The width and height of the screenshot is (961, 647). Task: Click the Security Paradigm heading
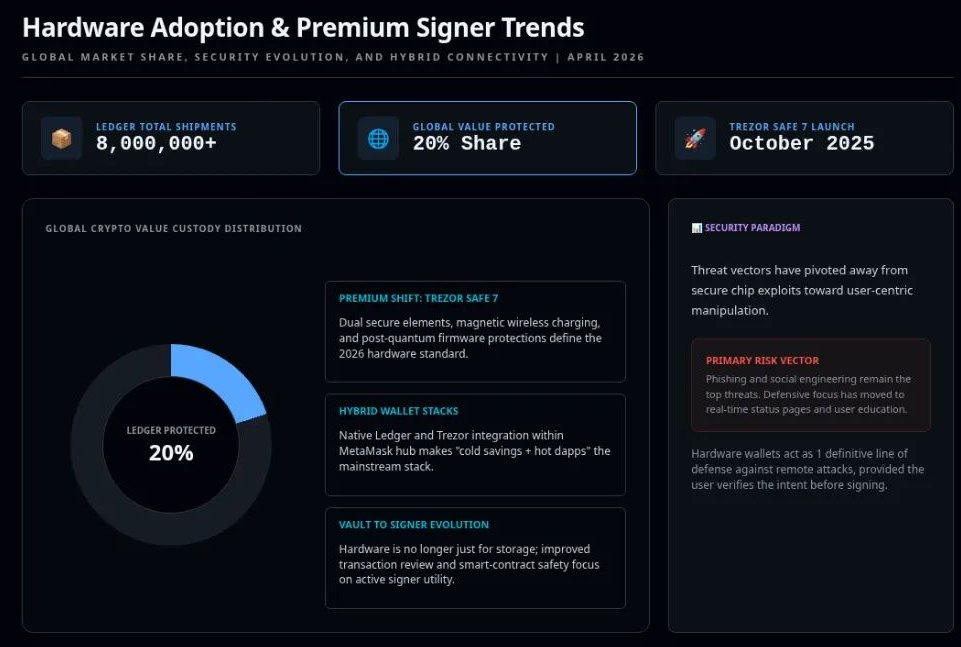[752, 228]
